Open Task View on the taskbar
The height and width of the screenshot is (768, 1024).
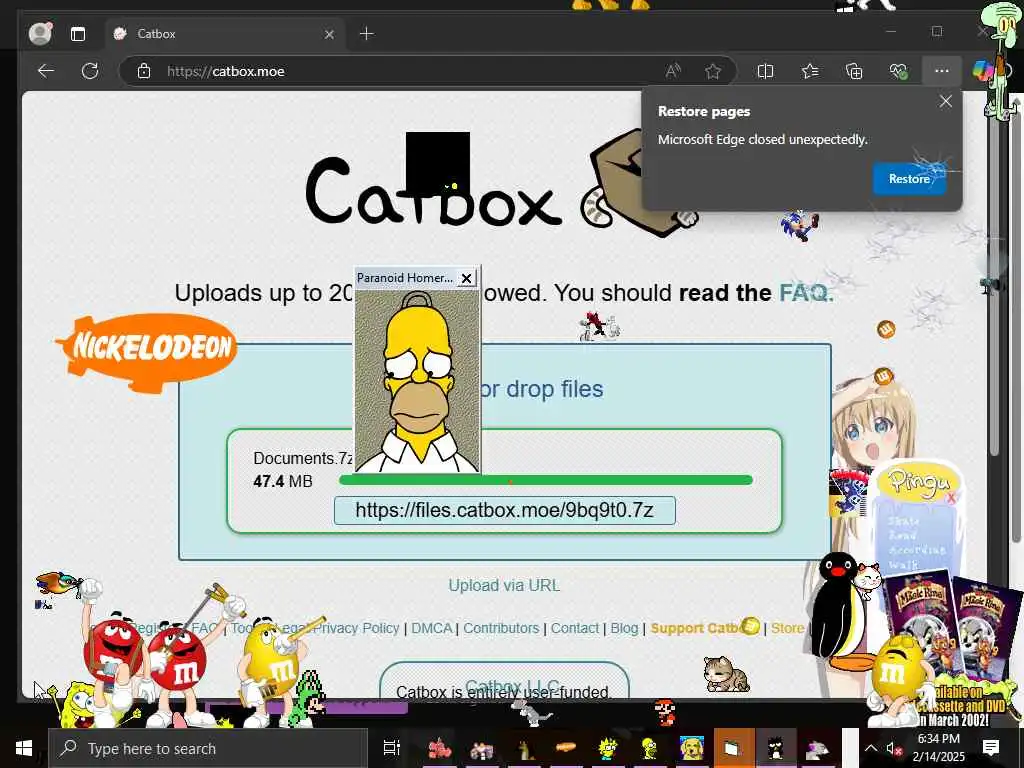pos(391,748)
